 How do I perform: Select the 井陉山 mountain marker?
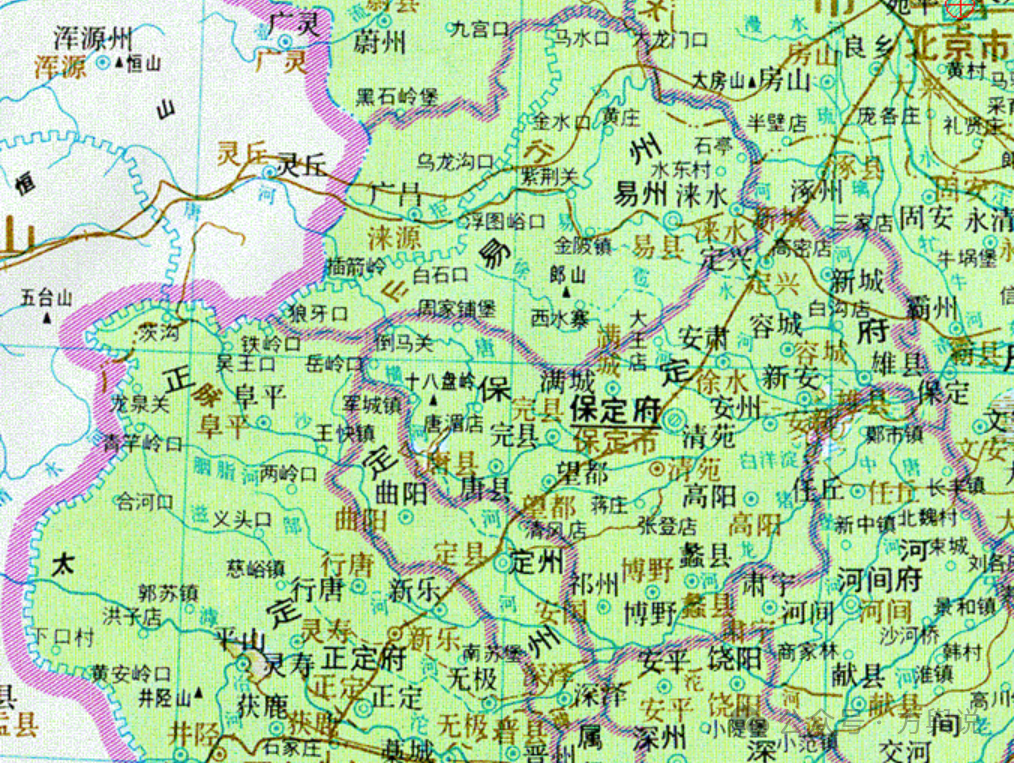click(x=198, y=694)
